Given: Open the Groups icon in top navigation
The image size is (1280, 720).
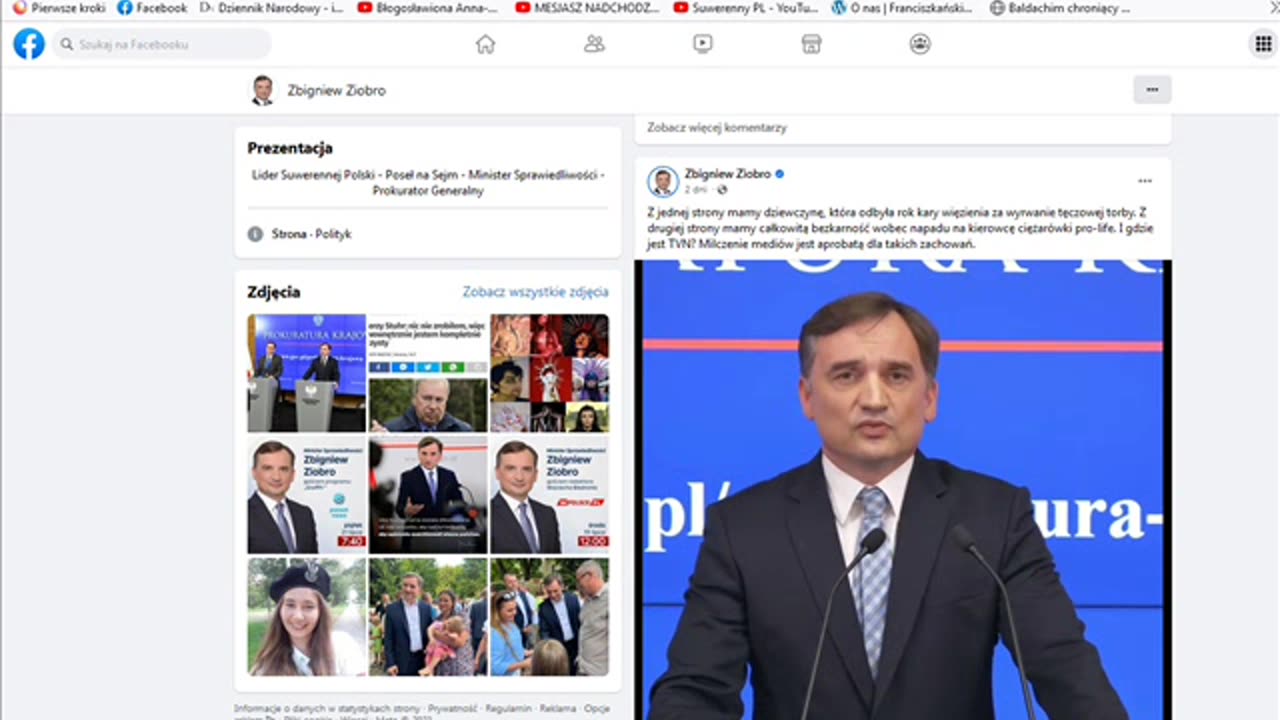Looking at the screenshot, I should pyautogui.click(x=920, y=44).
